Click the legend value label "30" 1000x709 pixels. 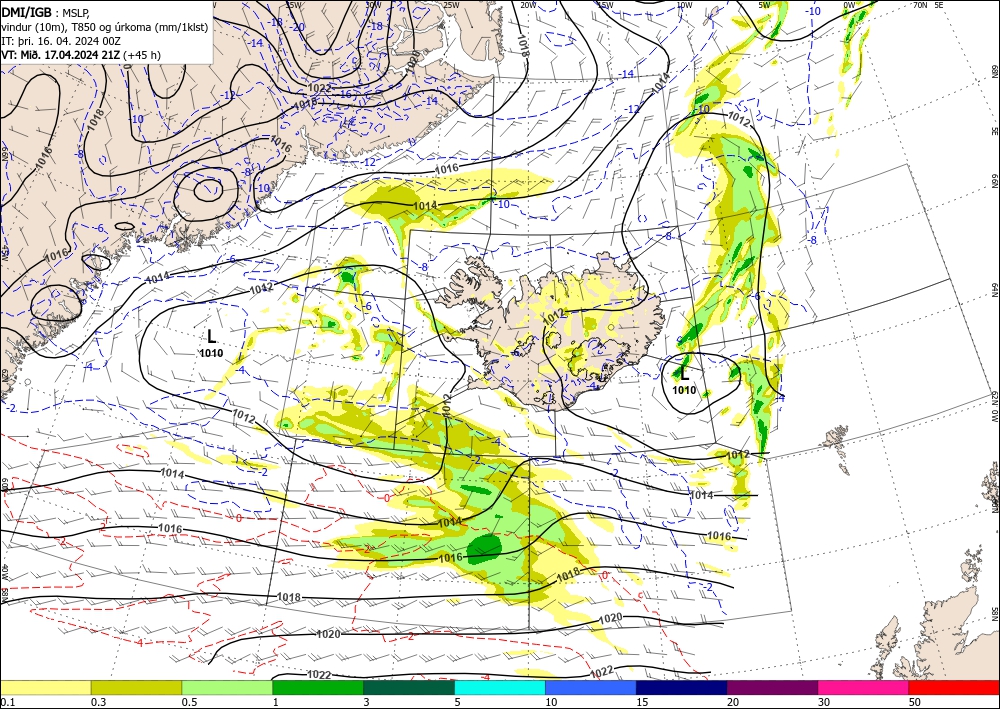pos(823,702)
